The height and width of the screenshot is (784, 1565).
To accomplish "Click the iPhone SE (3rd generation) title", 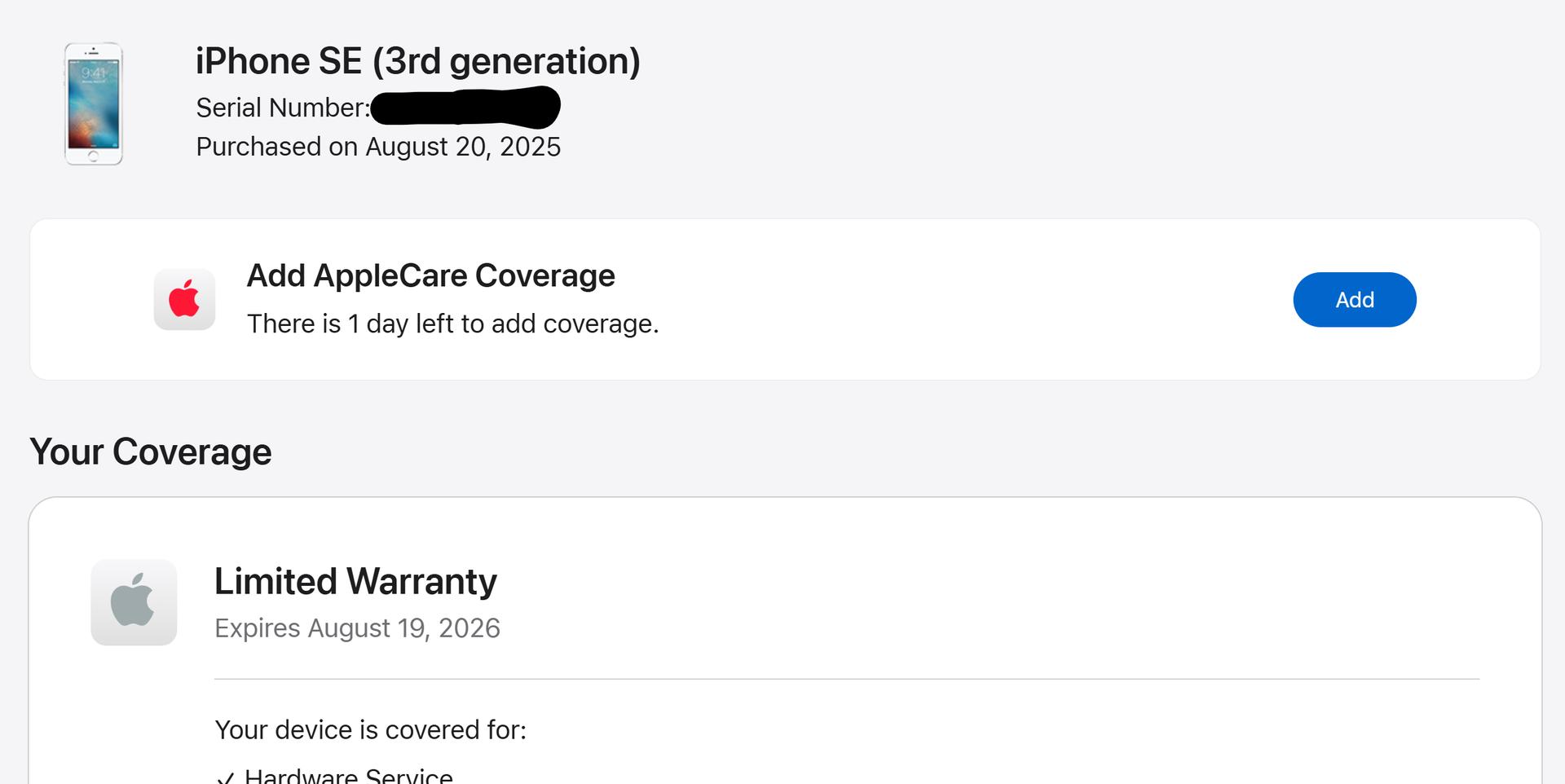I will (417, 61).
